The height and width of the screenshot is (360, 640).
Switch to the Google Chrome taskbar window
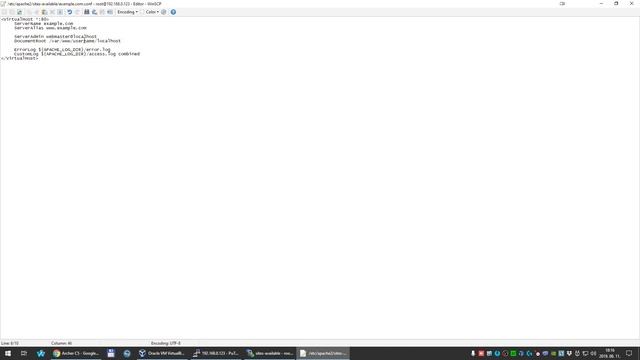pyautogui.click(x=76, y=353)
